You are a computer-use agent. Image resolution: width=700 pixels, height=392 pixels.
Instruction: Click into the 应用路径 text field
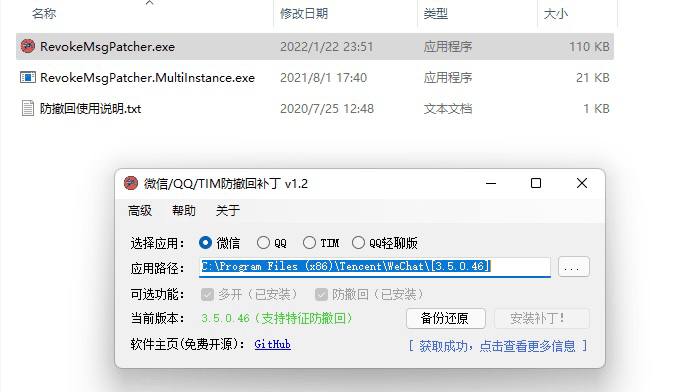click(375, 267)
